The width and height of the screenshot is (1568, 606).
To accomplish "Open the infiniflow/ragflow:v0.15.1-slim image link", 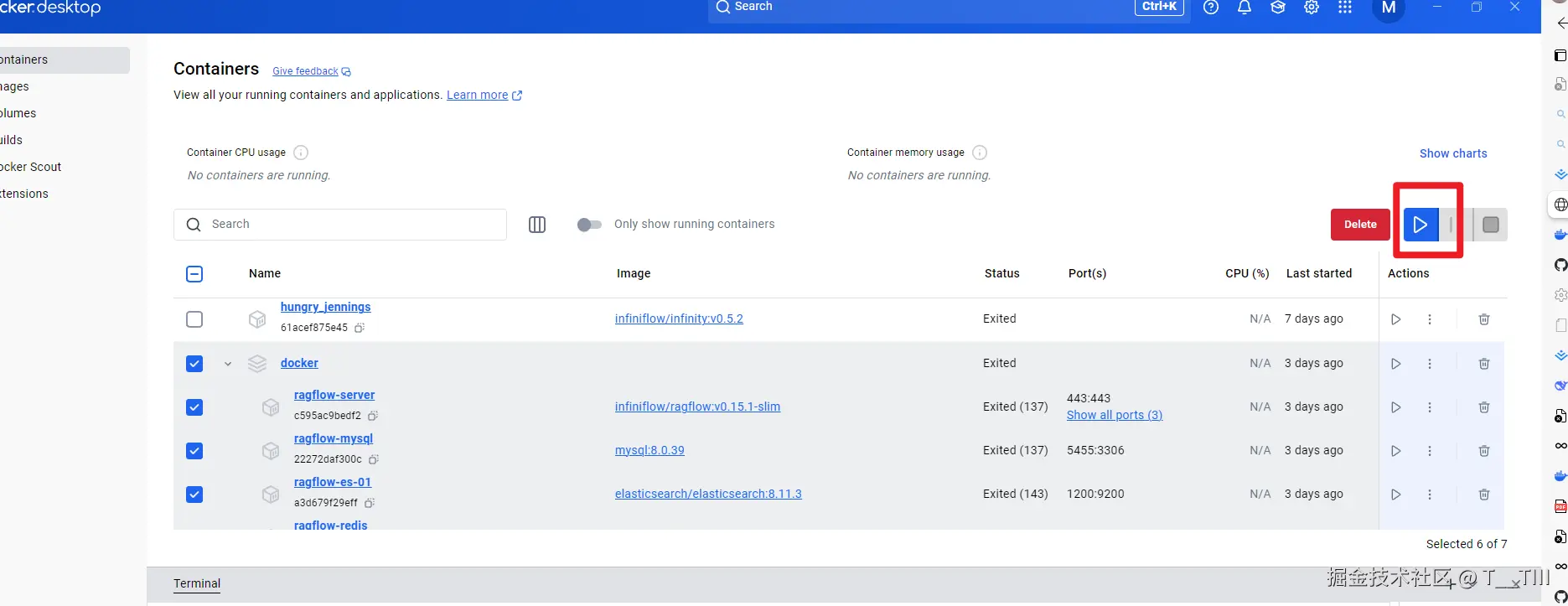I will [x=697, y=407].
